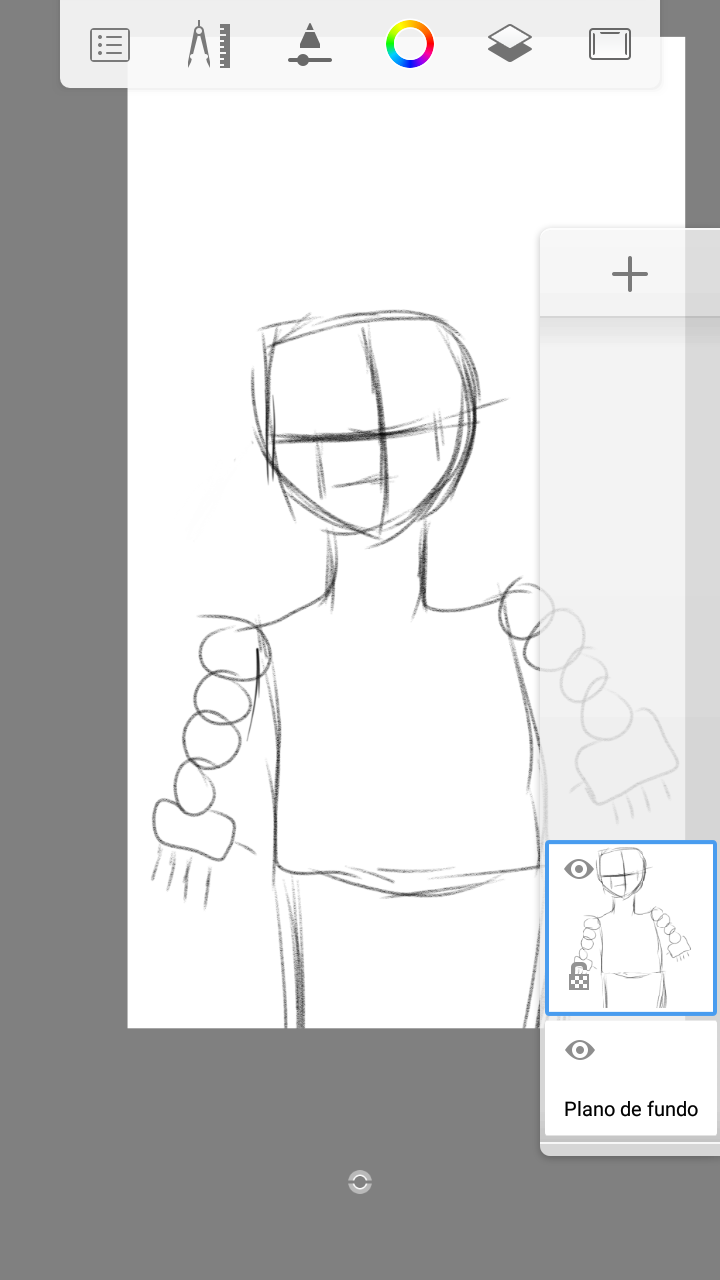This screenshot has height=1280, width=720.
Task: Click the sketched figure's left-side hand
Action: 193,830
